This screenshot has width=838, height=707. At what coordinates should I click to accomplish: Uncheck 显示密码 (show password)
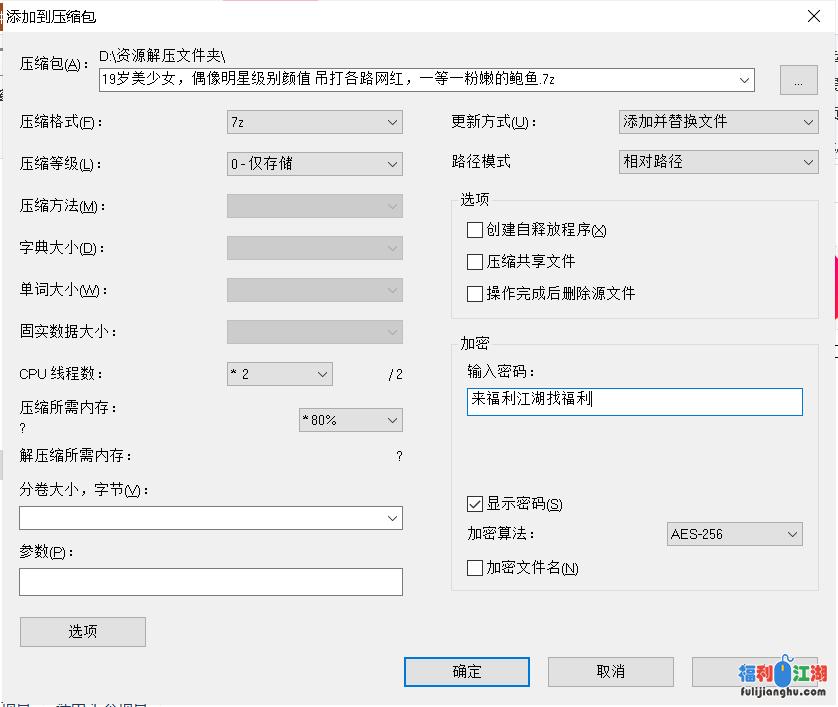[x=475, y=504]
